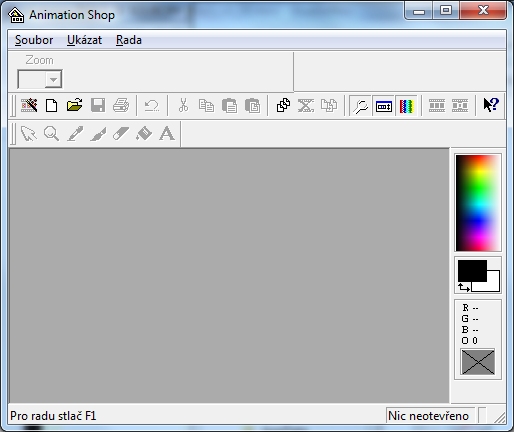Select the Arrow pointer tool
Screen dimensions: 514x432
[28, 134]
